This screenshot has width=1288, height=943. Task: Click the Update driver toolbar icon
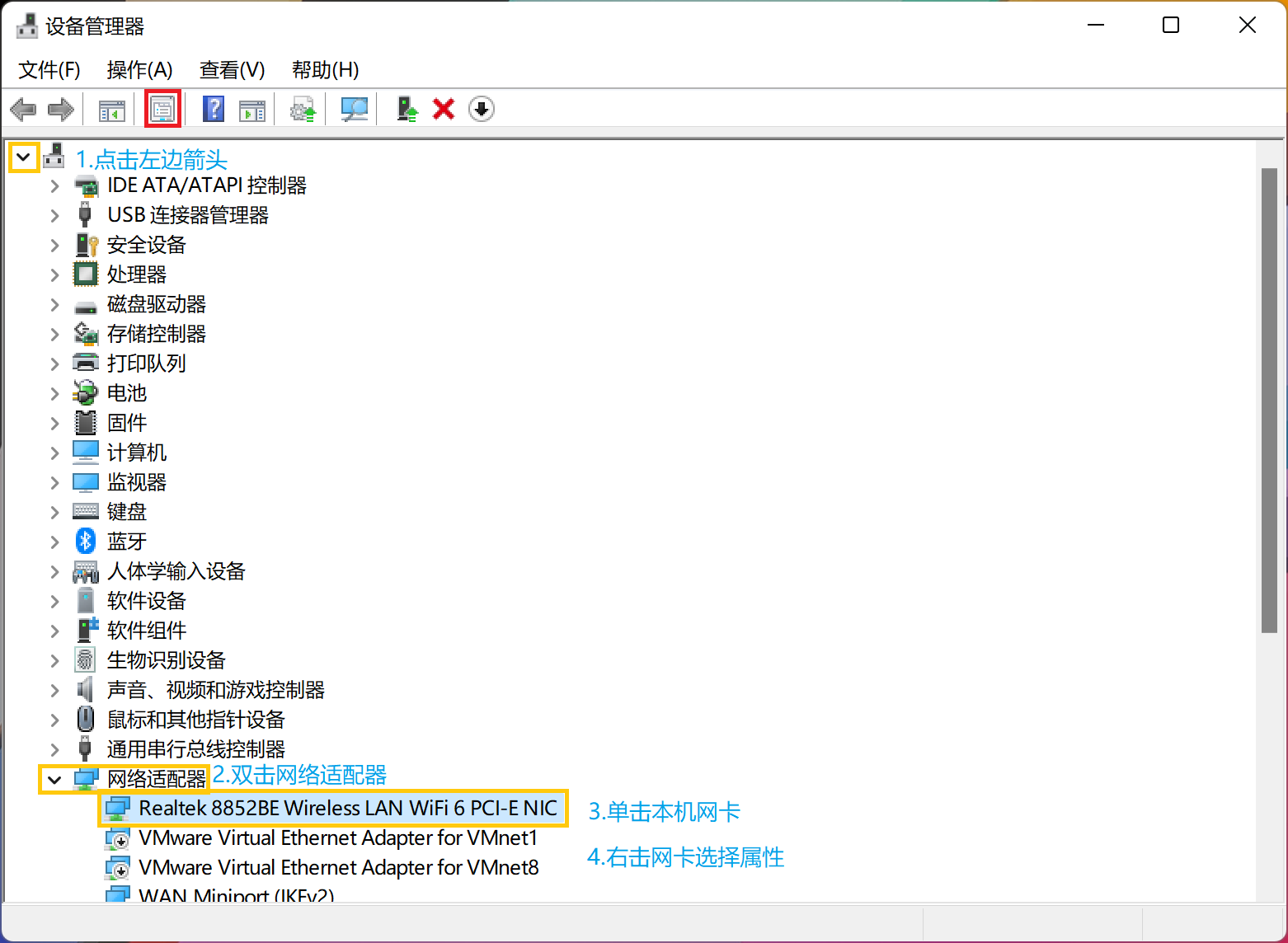303,109
